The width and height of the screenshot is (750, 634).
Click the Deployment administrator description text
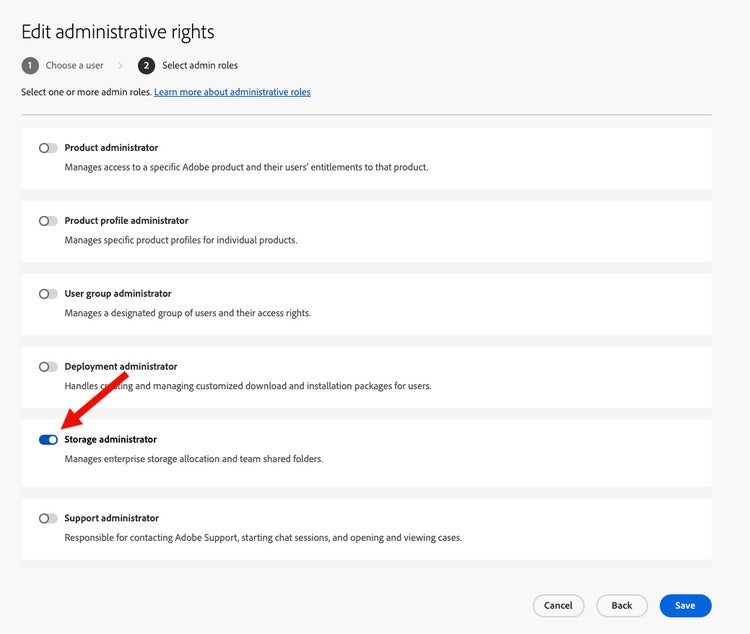(248, 386)
